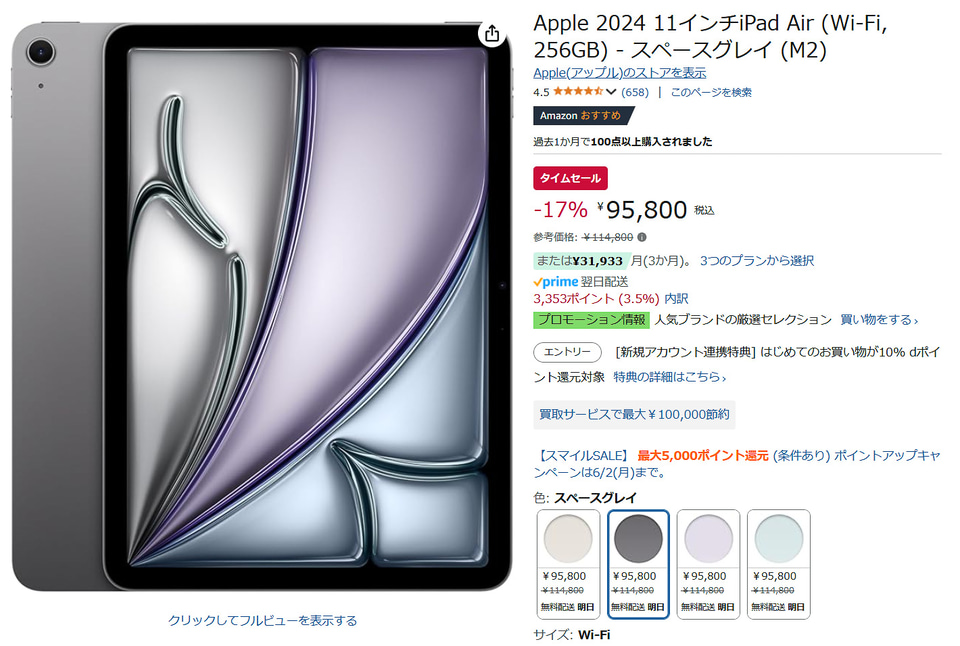Click the star rating icons
Image resolution: width=960 pixels, height=646 pixels.
(578, 92)
